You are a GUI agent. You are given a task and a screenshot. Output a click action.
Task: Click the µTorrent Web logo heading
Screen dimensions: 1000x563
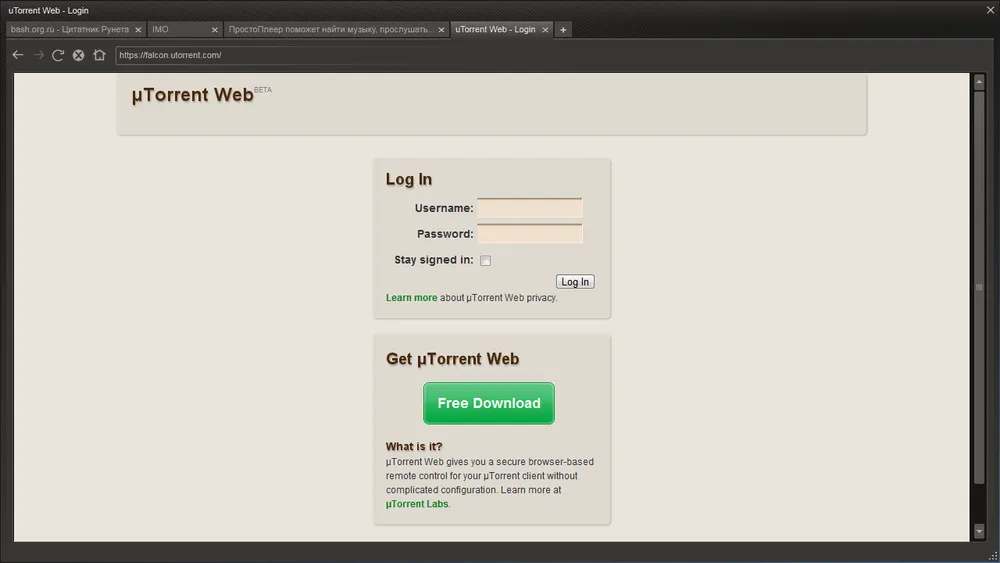193,95
